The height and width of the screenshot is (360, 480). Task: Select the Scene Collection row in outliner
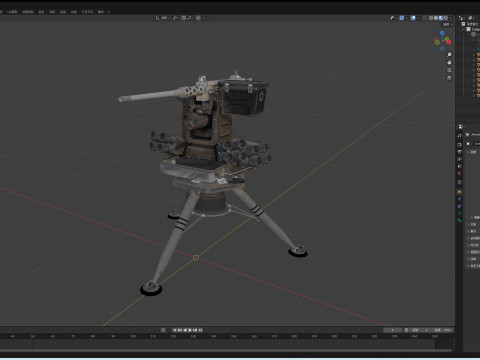[x=471, y=24]
